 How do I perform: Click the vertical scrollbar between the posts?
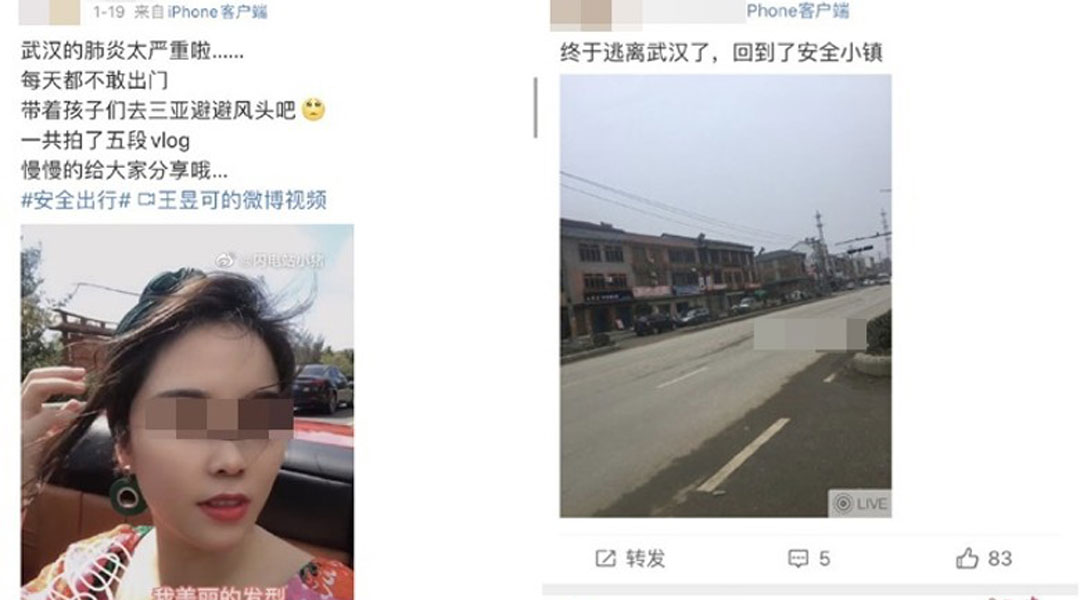tap(535, 107)
